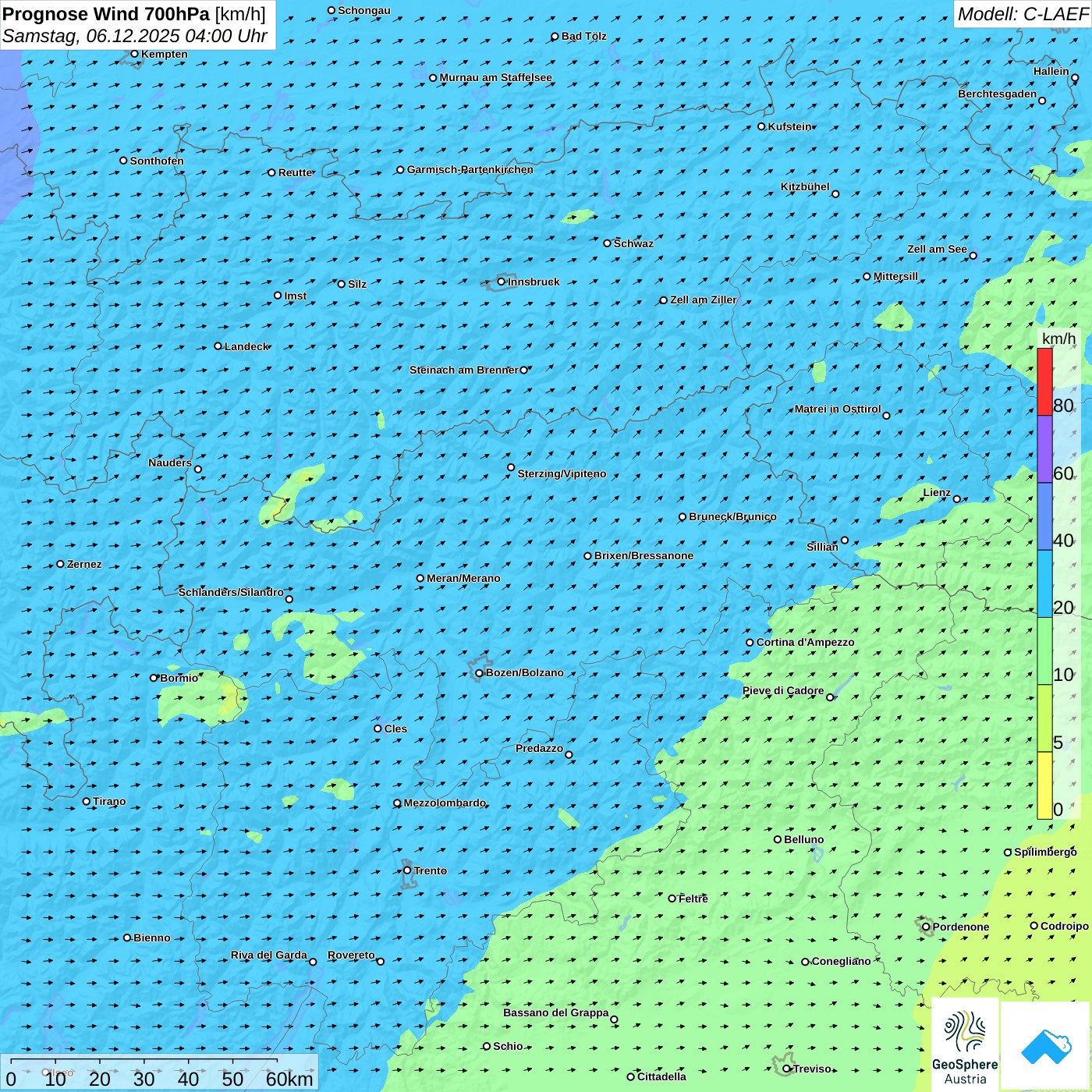This screenshot has width=1092, height=1092.
Task: Click the Mezzolombardo label
Action: pos(445,803)
